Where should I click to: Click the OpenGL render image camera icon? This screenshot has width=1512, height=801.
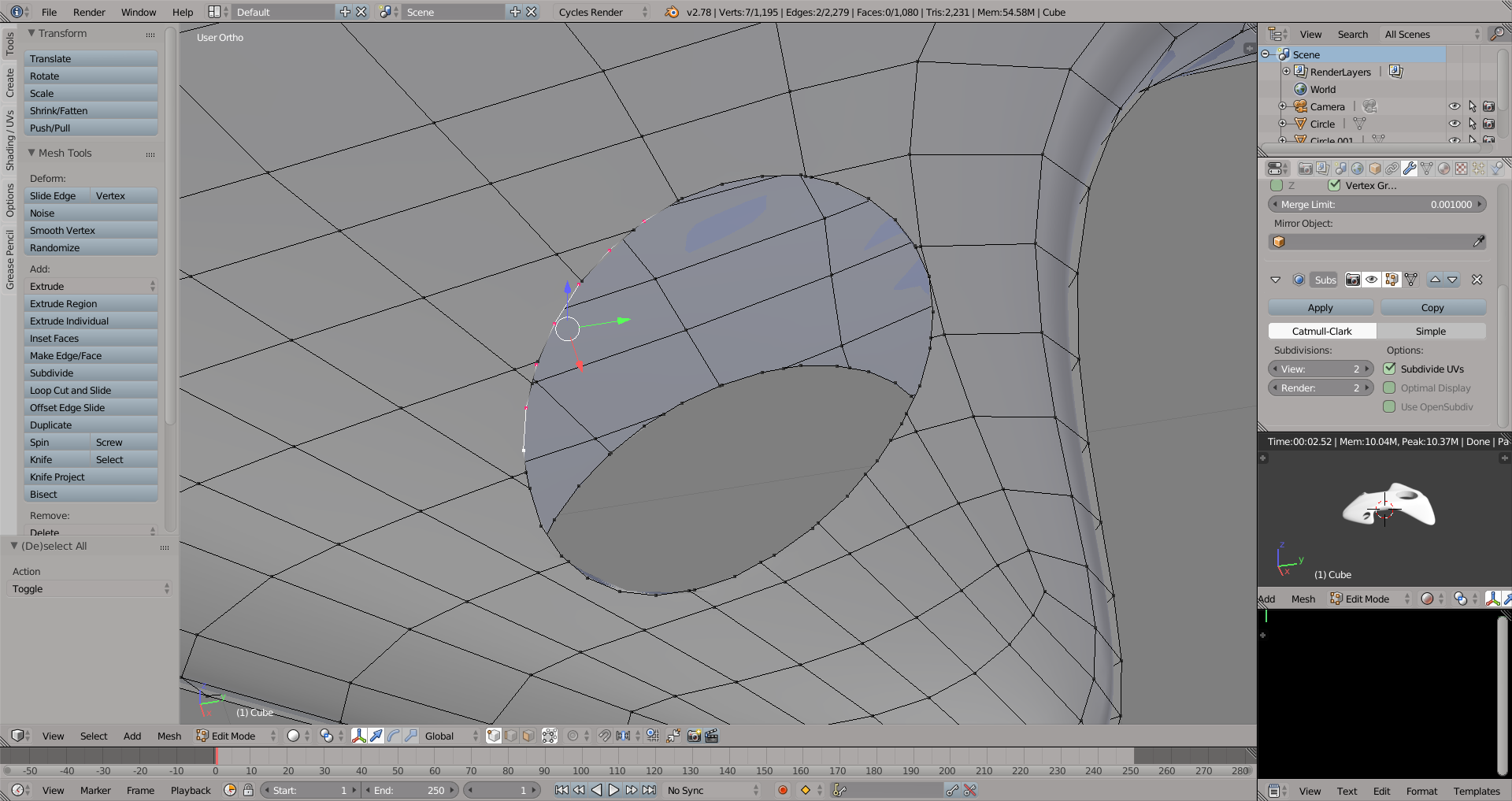pyautogui.click(x=694, y=736)
